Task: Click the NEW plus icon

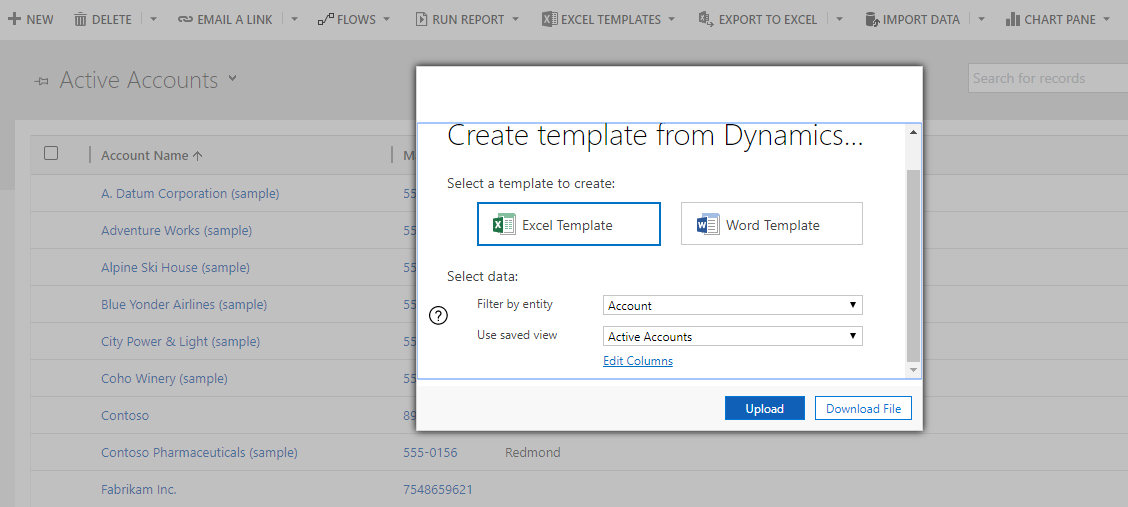Action: (x=14, y=19)
